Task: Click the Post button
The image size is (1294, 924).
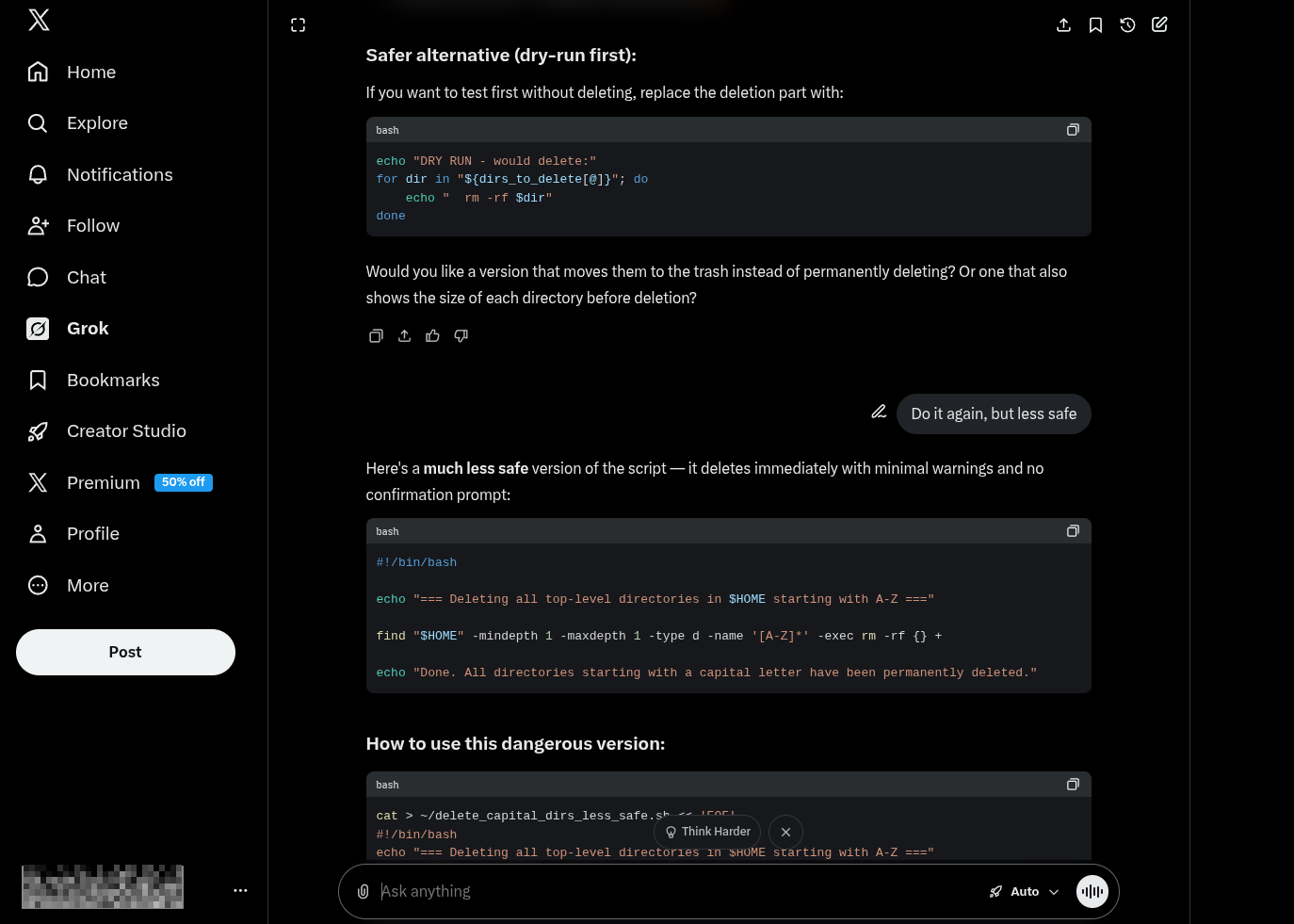Action: click(x=125, y=652)
